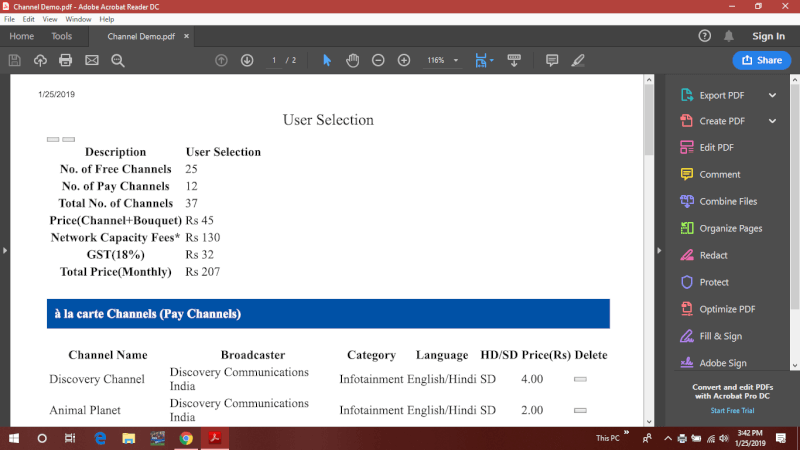Open Task View in taskbar
The height and width of the screenshot is (450, 800).
70,438
